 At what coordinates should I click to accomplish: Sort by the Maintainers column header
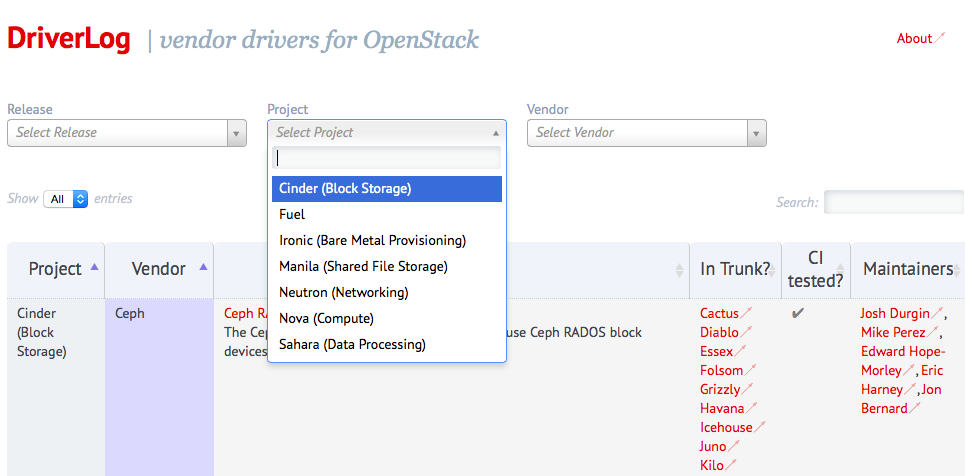click(x=907, y=269)
